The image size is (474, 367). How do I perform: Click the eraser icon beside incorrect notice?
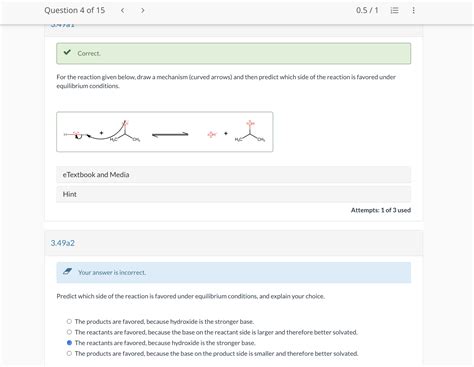pyautogui.click(x=67, y=272)
